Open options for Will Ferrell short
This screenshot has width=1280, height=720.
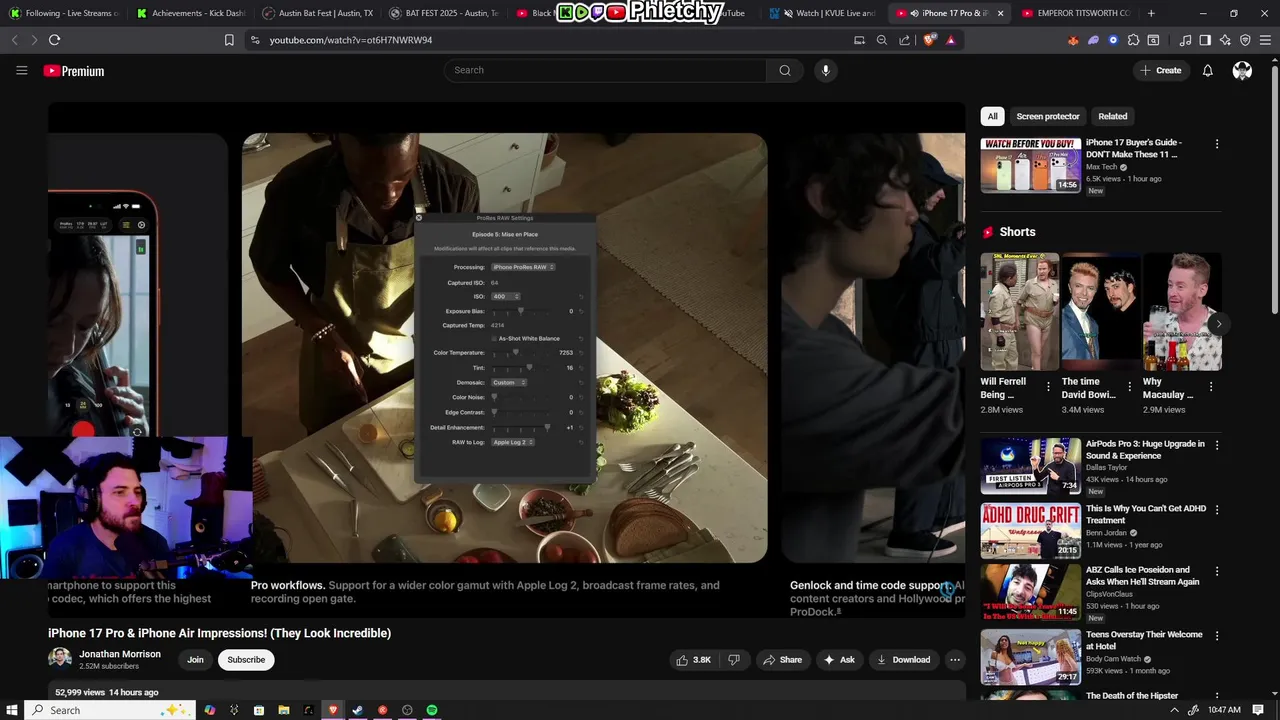[x=1049, y=386]
